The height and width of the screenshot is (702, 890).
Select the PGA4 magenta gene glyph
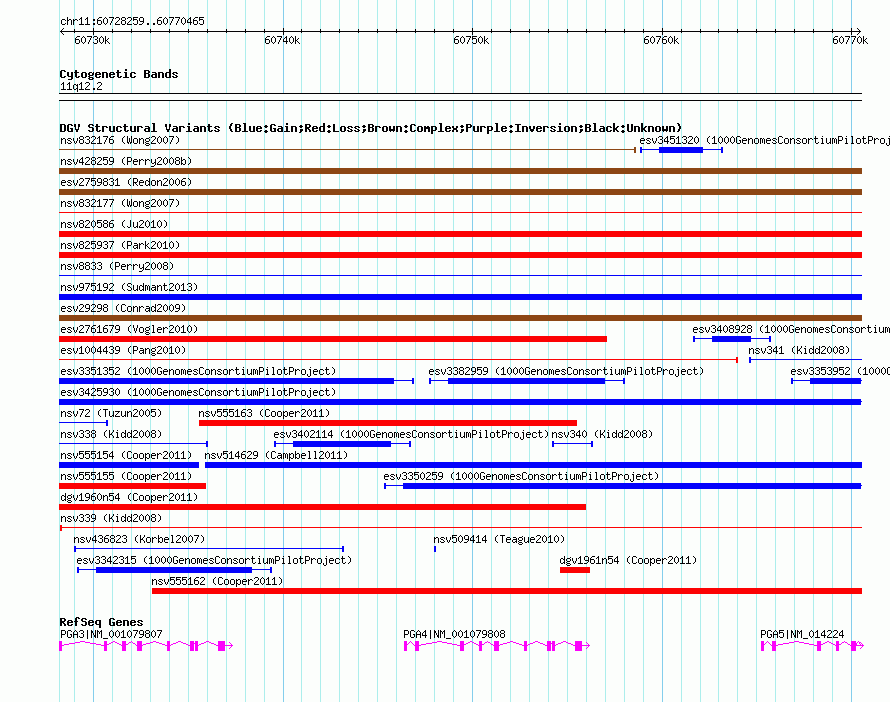[497, 646]
